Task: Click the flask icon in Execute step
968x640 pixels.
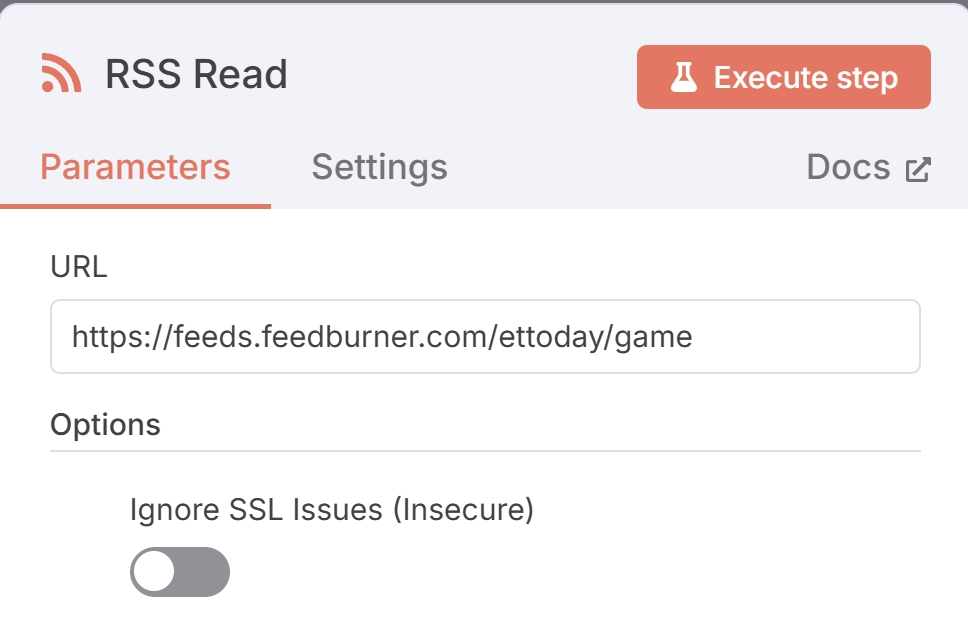Action: point(683,77)
